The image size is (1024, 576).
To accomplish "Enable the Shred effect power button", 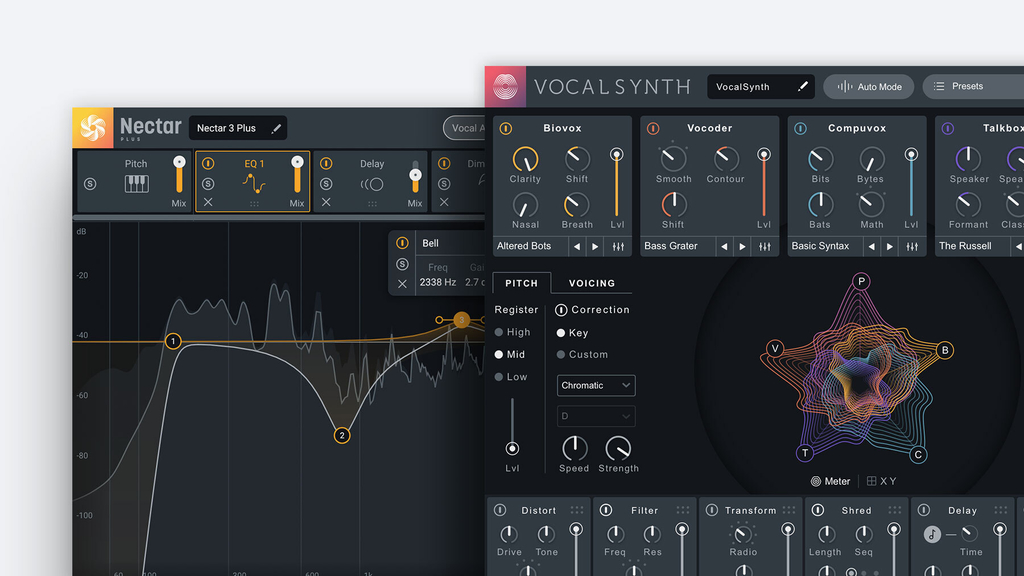I will [x=818, y=510].
